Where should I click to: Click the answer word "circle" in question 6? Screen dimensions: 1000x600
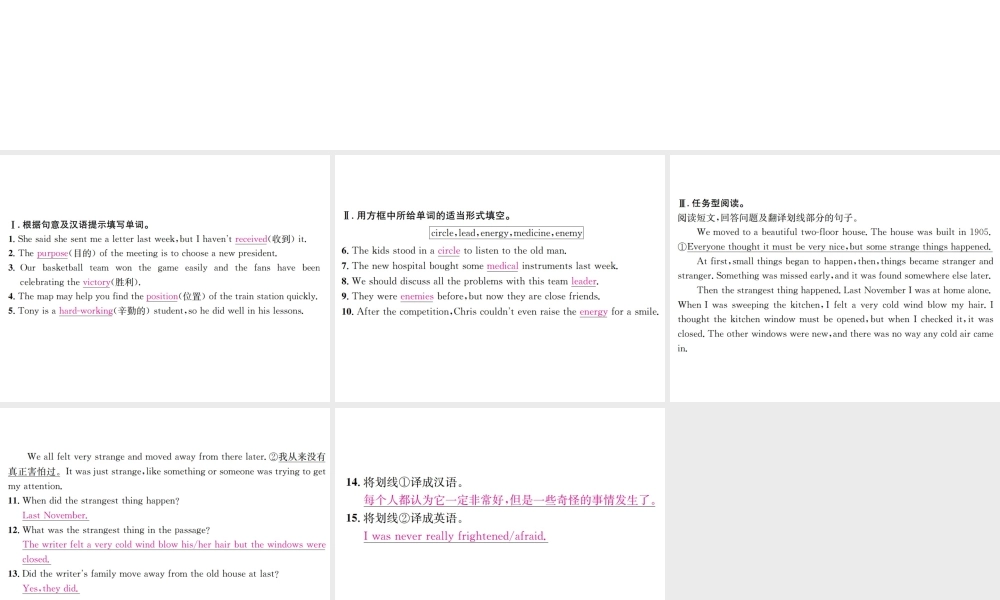pyautogui.click(x=449, y=251)
